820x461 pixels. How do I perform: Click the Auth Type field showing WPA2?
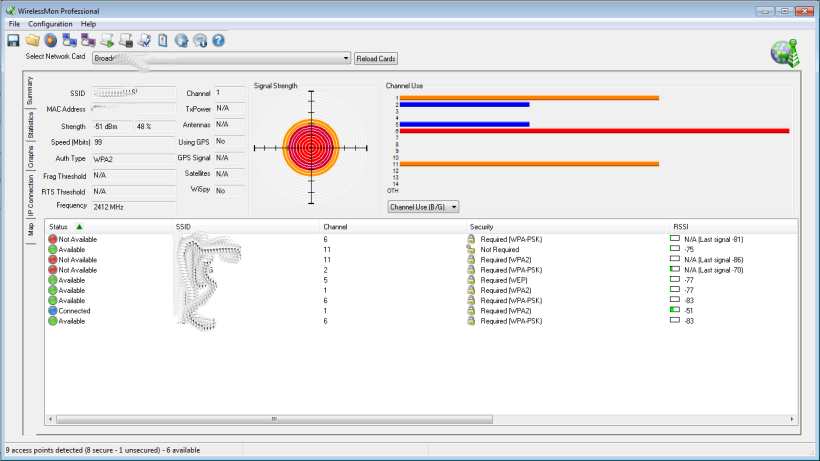134,159
